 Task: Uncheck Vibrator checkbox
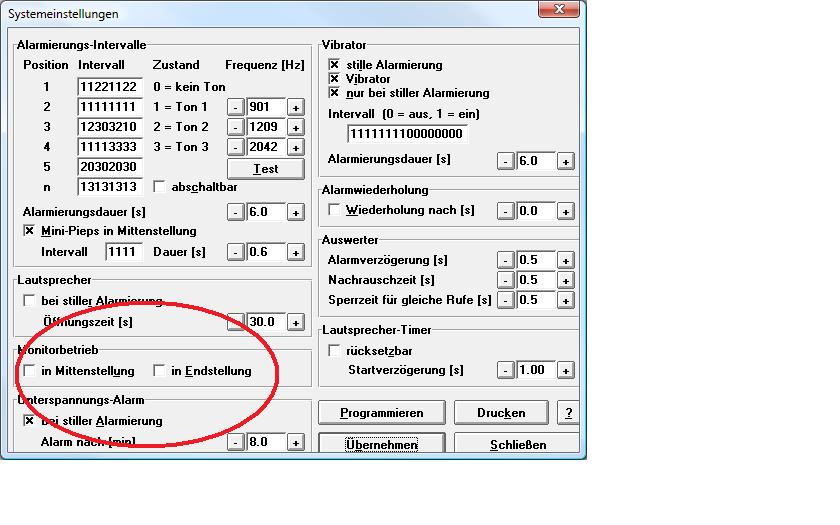(335, 79)
